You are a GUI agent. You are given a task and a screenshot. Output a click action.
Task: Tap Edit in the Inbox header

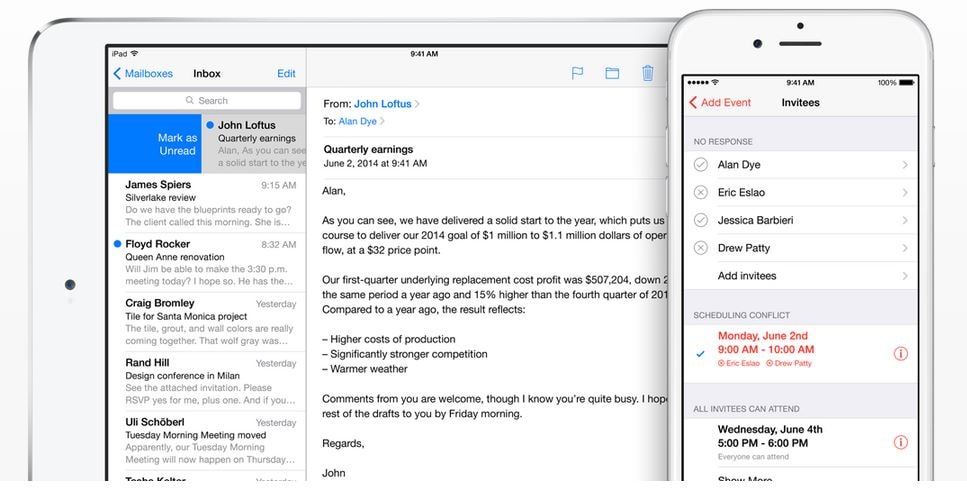(286, 74)
